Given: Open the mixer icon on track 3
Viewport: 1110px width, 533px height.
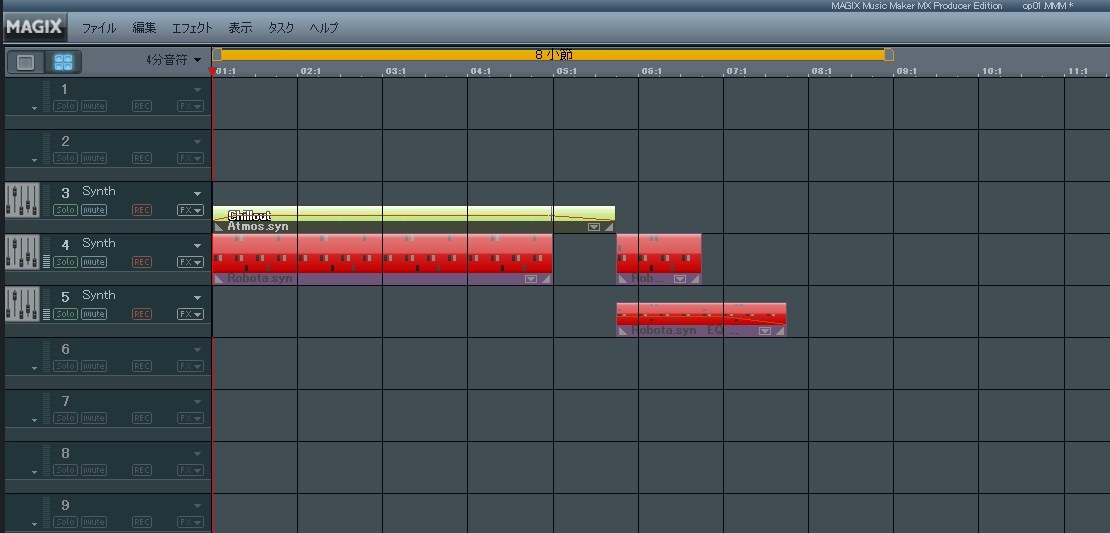Looking at the screenshot, I should 22,200.
